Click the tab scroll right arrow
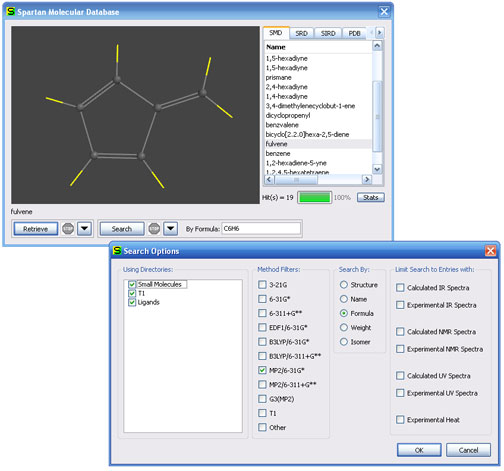 [379, 33]
